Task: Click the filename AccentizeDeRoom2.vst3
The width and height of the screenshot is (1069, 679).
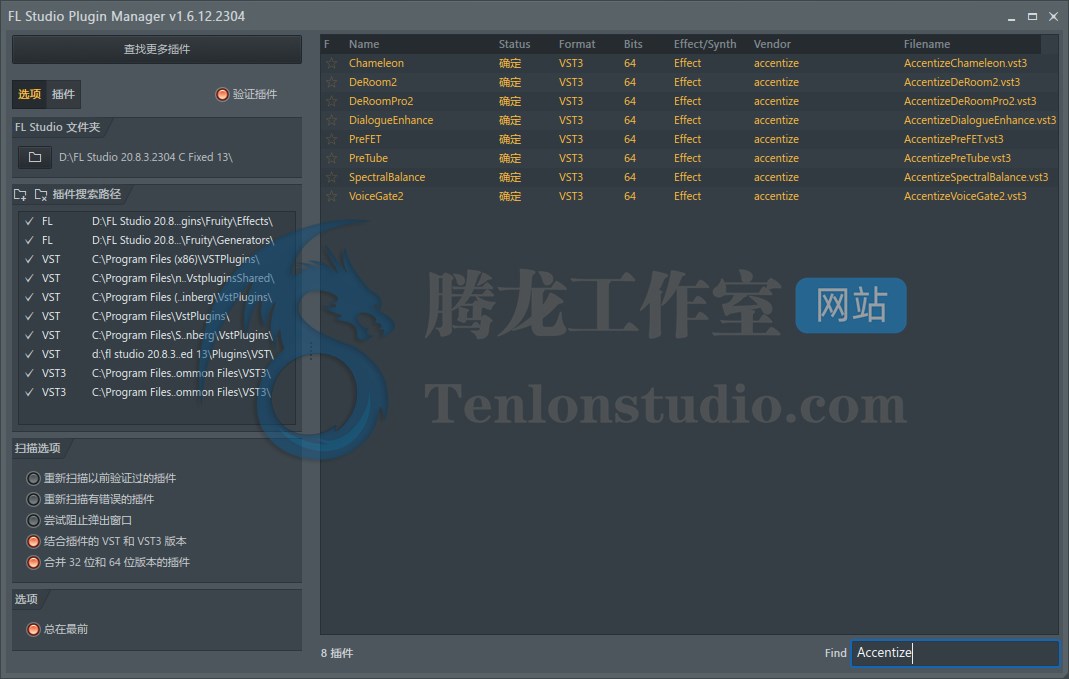Action: (x=962, y=82)
